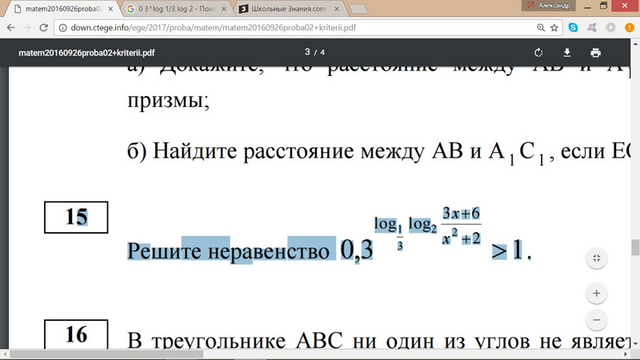The height and width of the screenshot is (360, 640).
Task: Close the Школьные Знания.com tab
Action: tap(337, 9)
